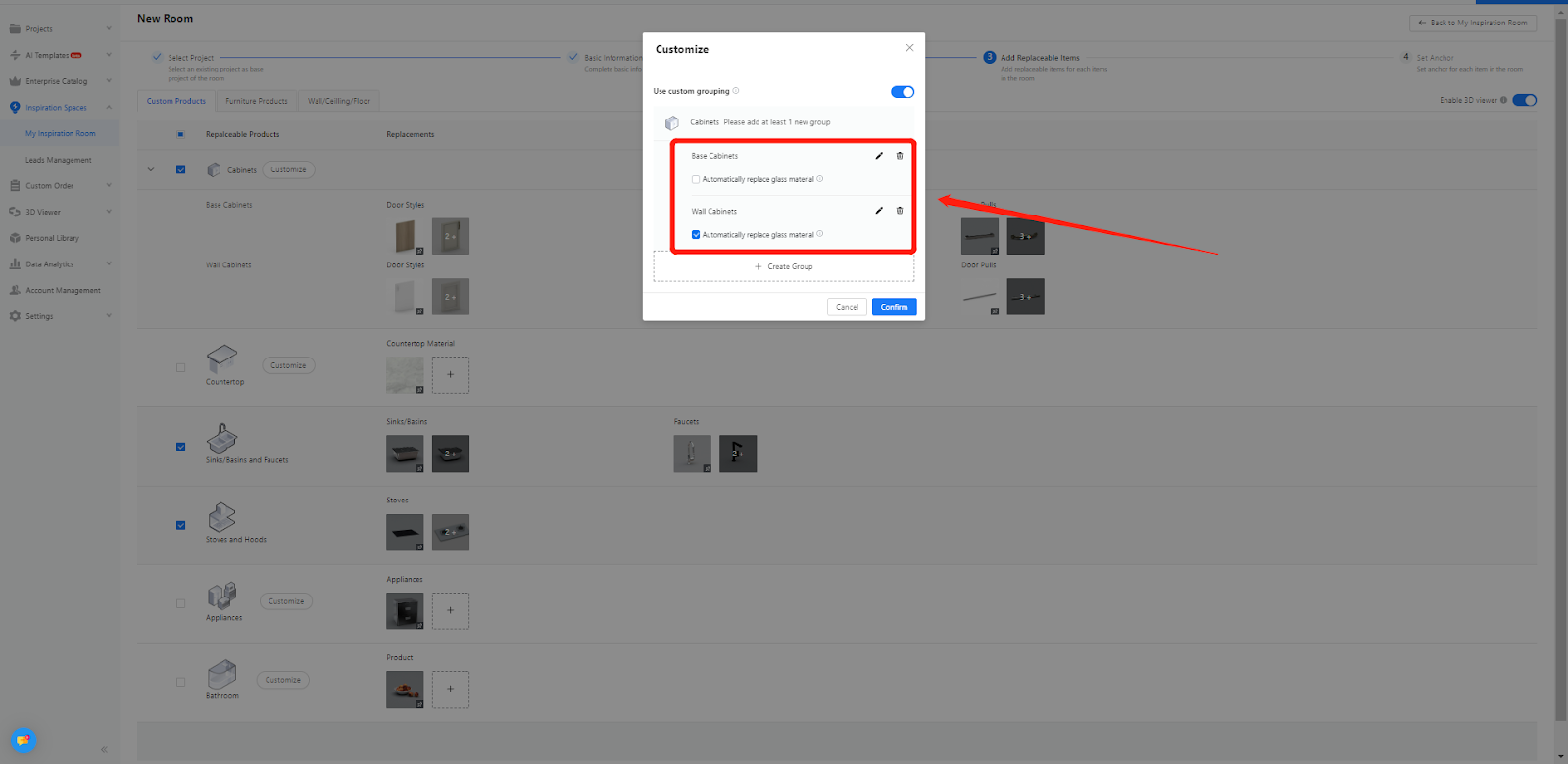The image size is (1568, 764).
Task: Cancel the Customize dialog
Action: click(847, 307)
